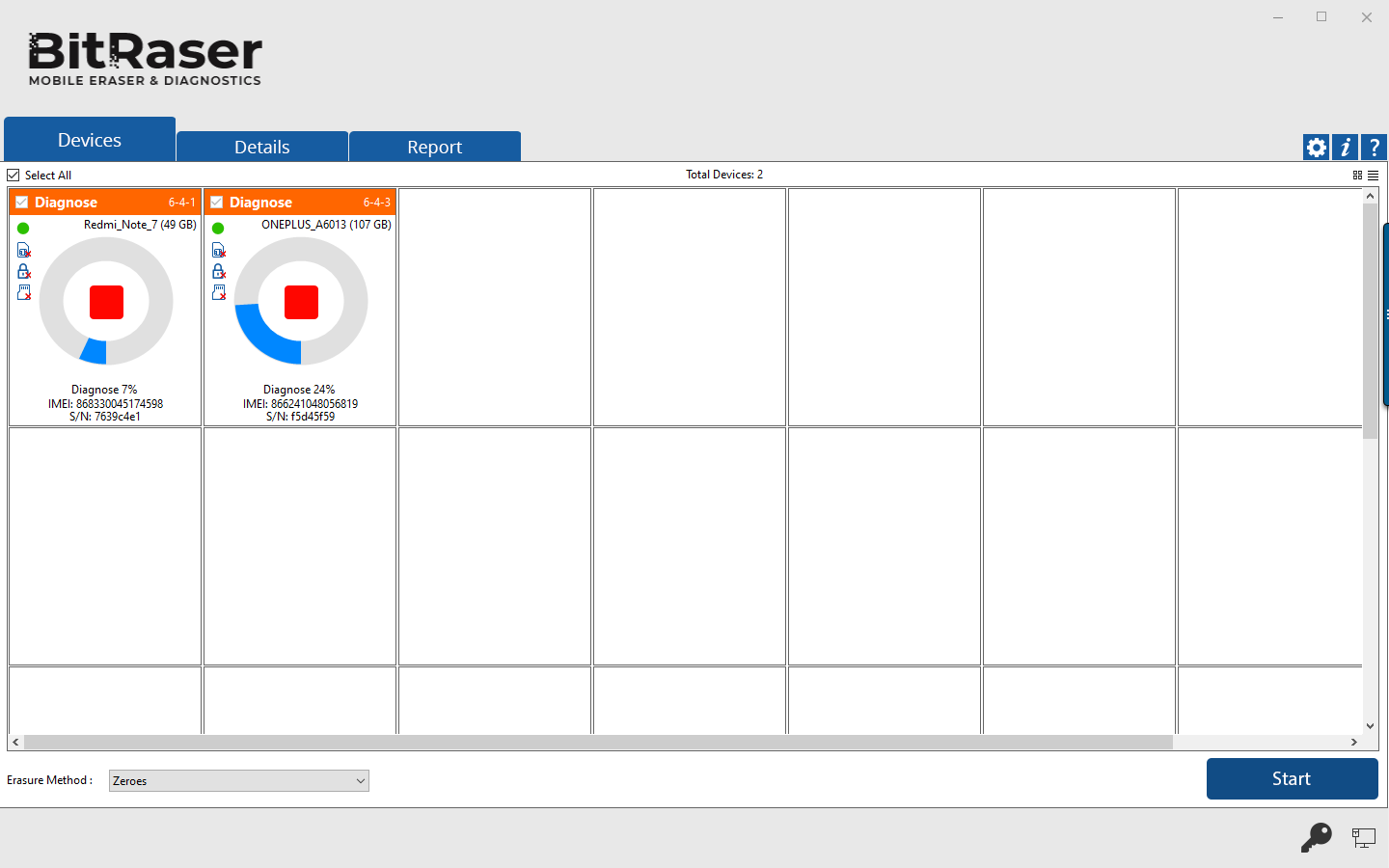Switch to grid view layout

click(x=1357, y=176)
